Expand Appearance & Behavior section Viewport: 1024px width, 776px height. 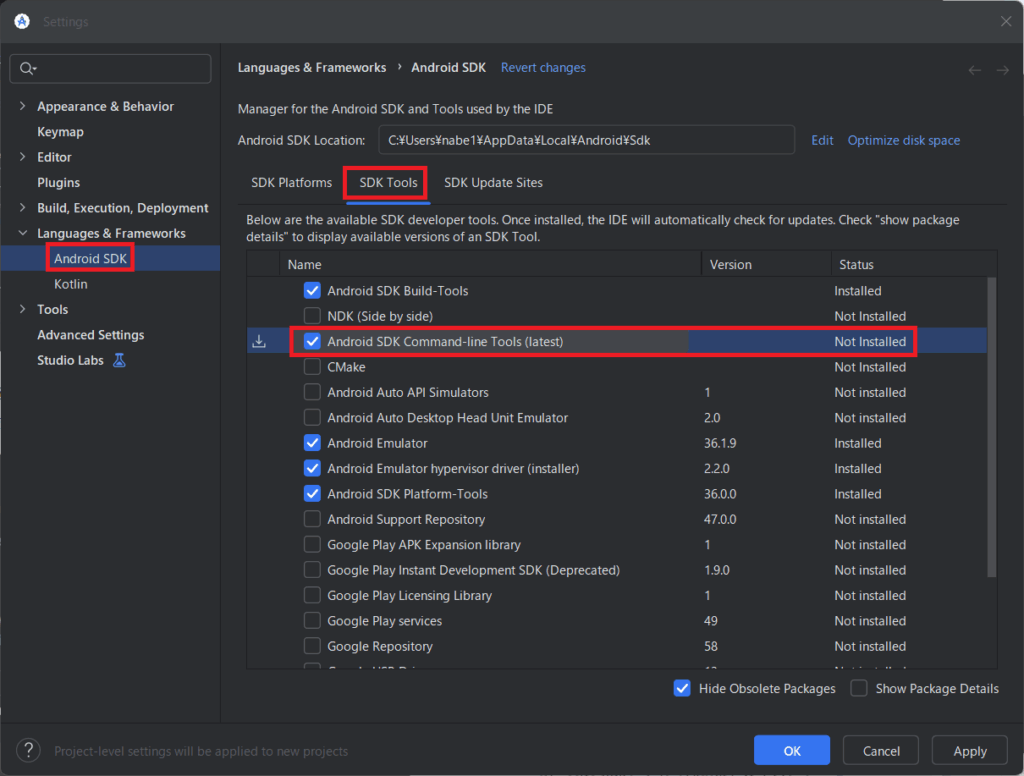23,106
